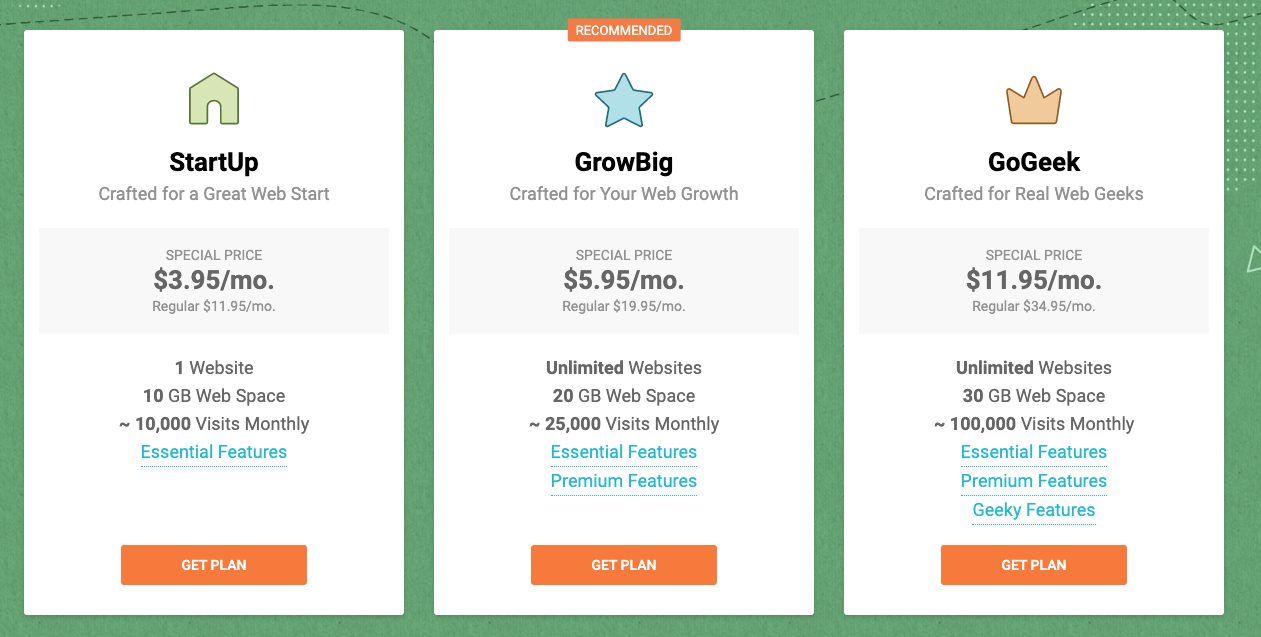This screenshot has height=637, width=1261.
Task: View Premium Features for GrowBig plan
Action: coord(623,481)
